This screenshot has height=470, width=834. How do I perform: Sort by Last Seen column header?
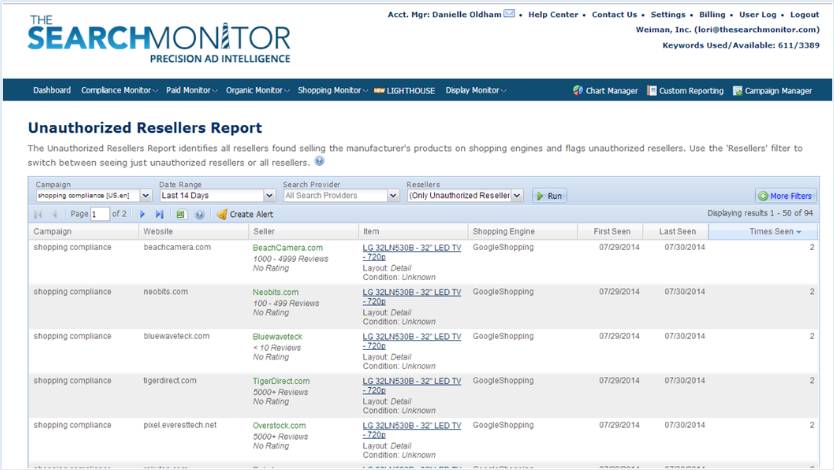pos(675,231)
